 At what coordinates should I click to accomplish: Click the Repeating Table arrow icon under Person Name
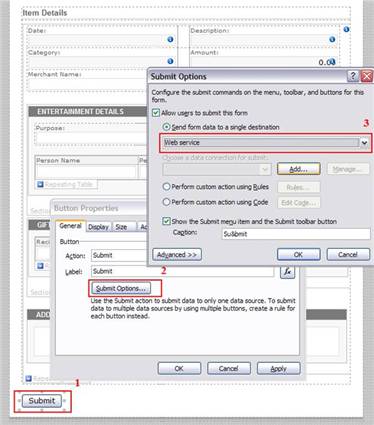[x=40, y=184]
